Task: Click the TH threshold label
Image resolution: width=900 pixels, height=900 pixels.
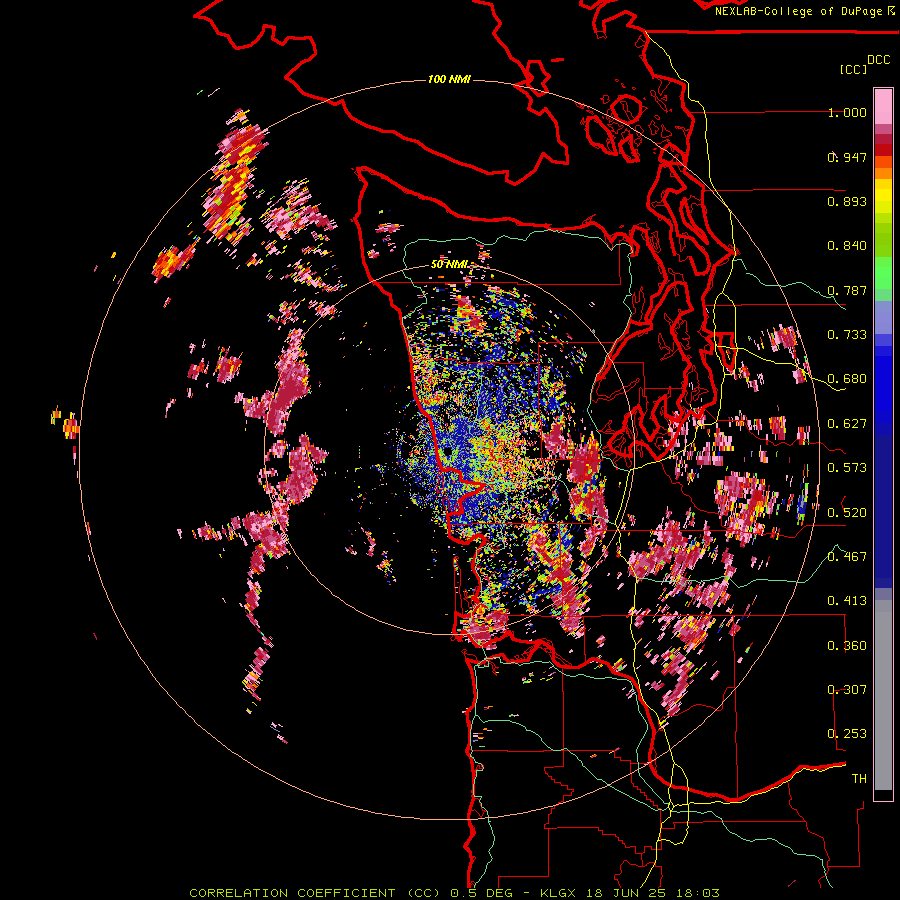Action: pyautogui.click(x=859, y=779)
